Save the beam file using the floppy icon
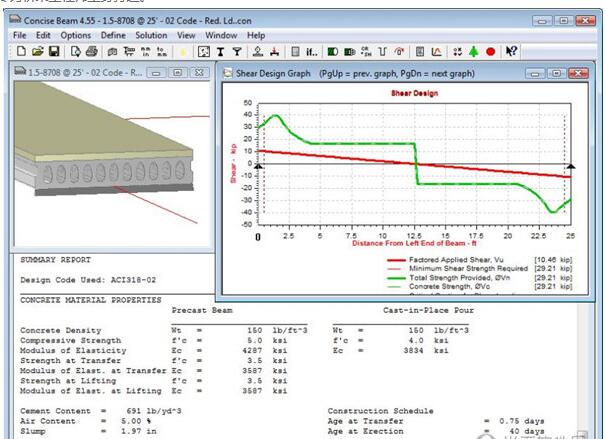Image resolution: width=605 pixels, height=439 pixels. (53, 50)
